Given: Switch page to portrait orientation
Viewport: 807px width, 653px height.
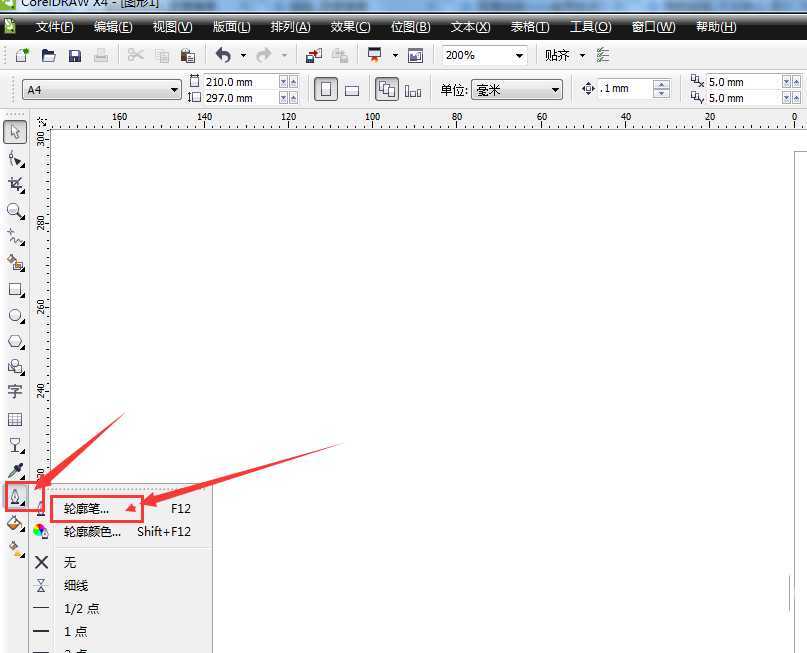Looking at the screenshot, I should (x=326, y=90).
